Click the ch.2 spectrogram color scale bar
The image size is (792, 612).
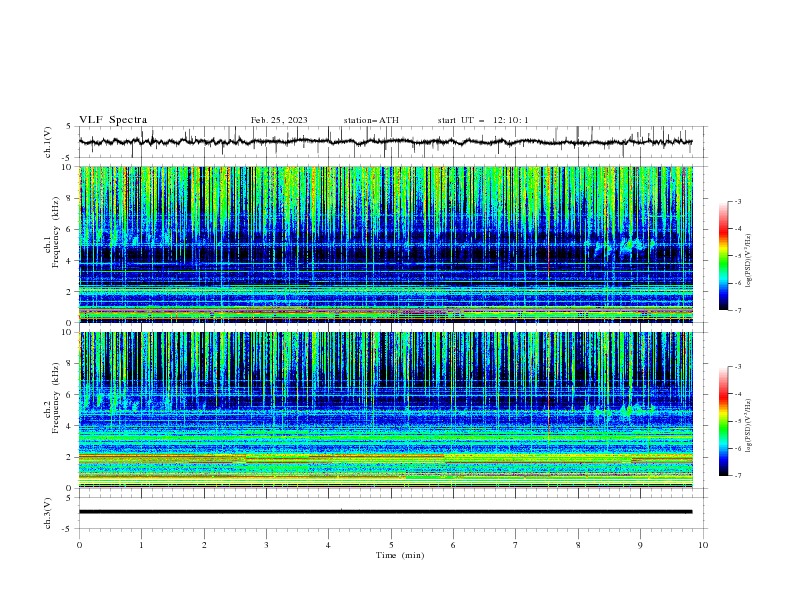(723, 421)
